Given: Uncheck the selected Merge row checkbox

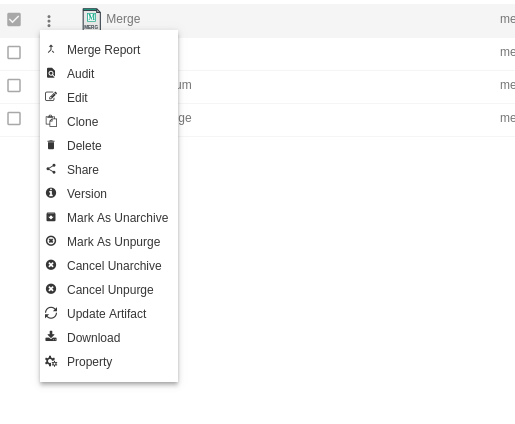Looking at the screenshot, I should click(14, 19).
